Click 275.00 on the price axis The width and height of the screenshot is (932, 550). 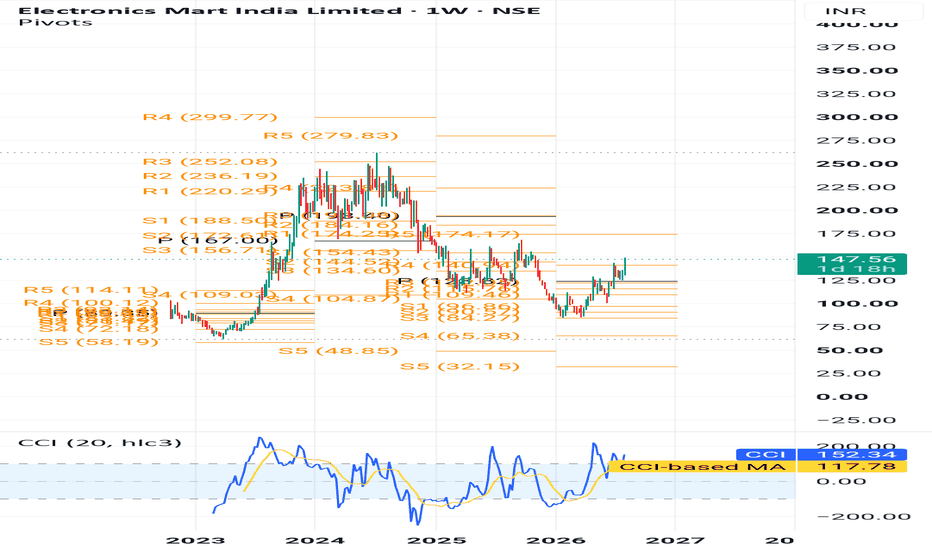pos(856,141)
